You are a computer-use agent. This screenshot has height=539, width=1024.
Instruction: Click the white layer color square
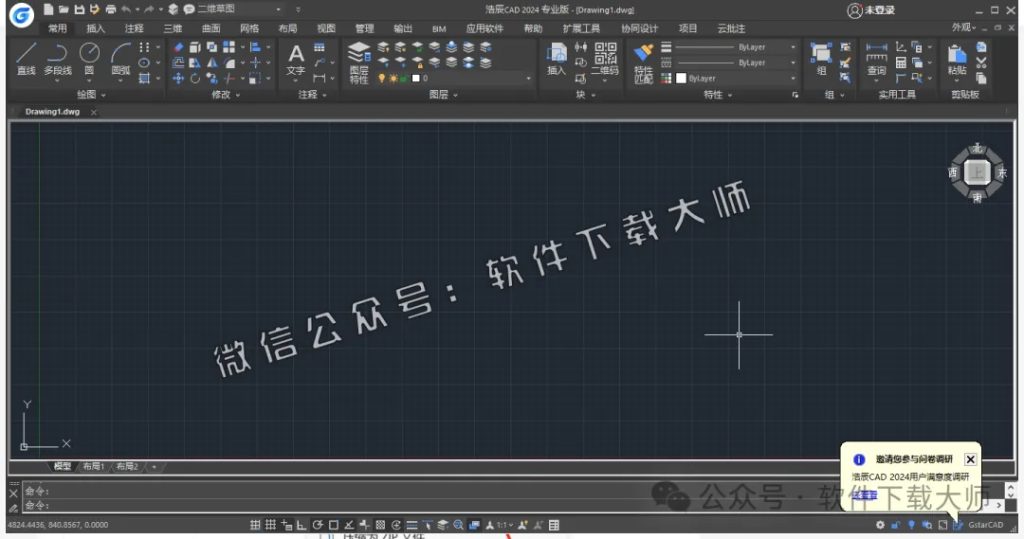pyautogui.click(x=415, y=78)
